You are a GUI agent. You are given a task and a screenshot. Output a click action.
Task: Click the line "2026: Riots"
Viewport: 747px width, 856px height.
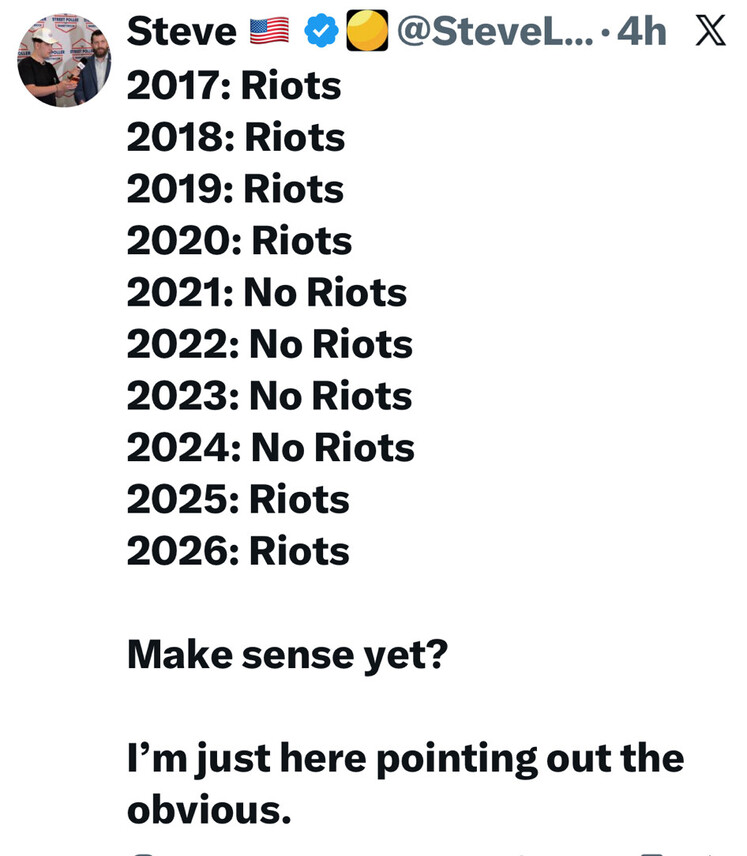(238, 551)
